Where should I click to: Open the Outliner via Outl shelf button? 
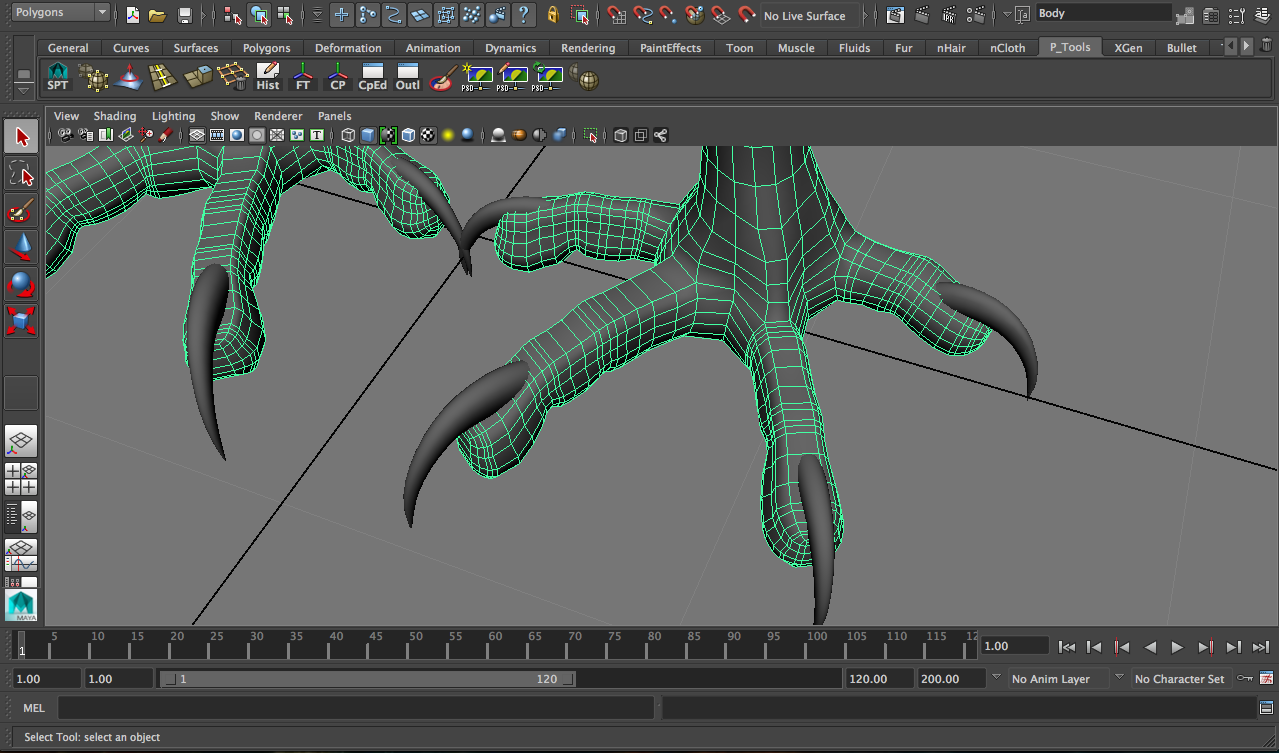click(407, 77)
